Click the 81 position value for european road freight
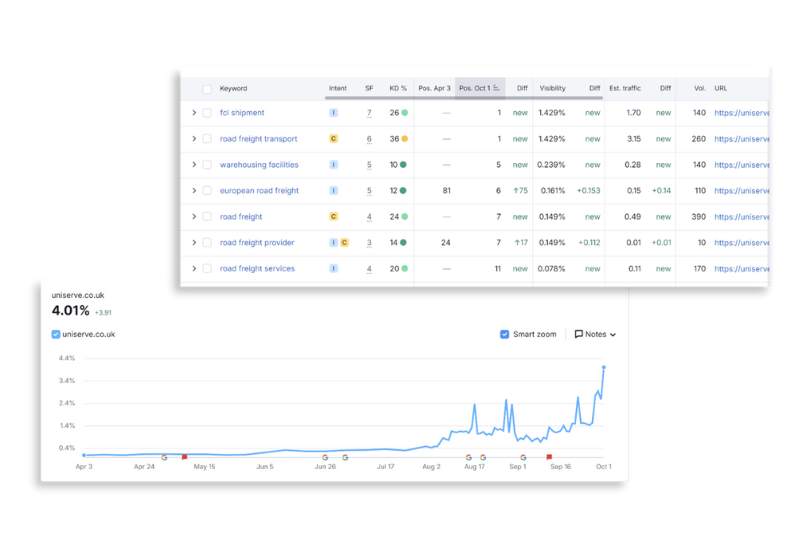Viewport: 800px width, 550px height. click(x=446, y=191)
